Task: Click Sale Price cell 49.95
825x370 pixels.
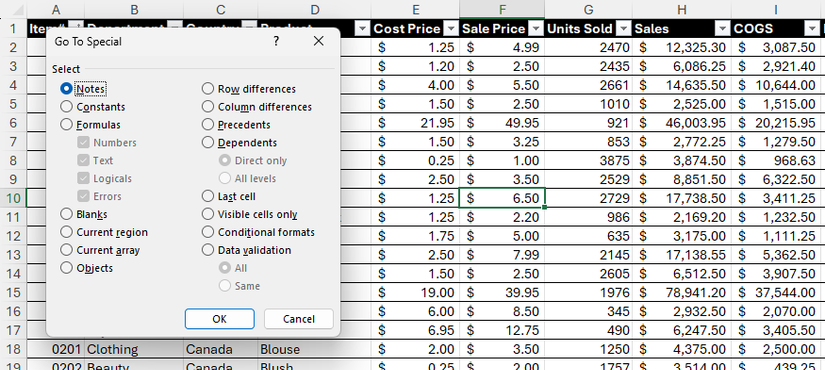Action: point(502,123)
